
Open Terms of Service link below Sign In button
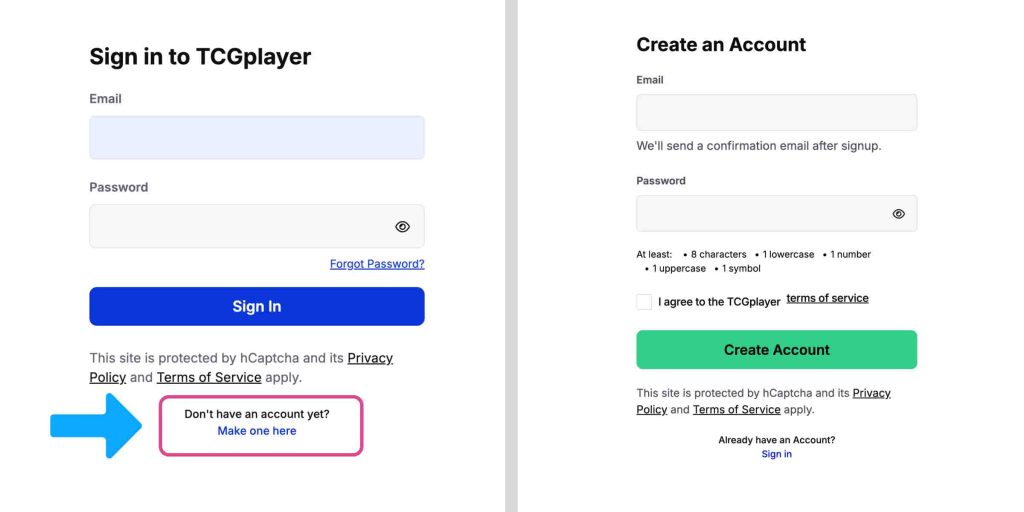[209, 378]
